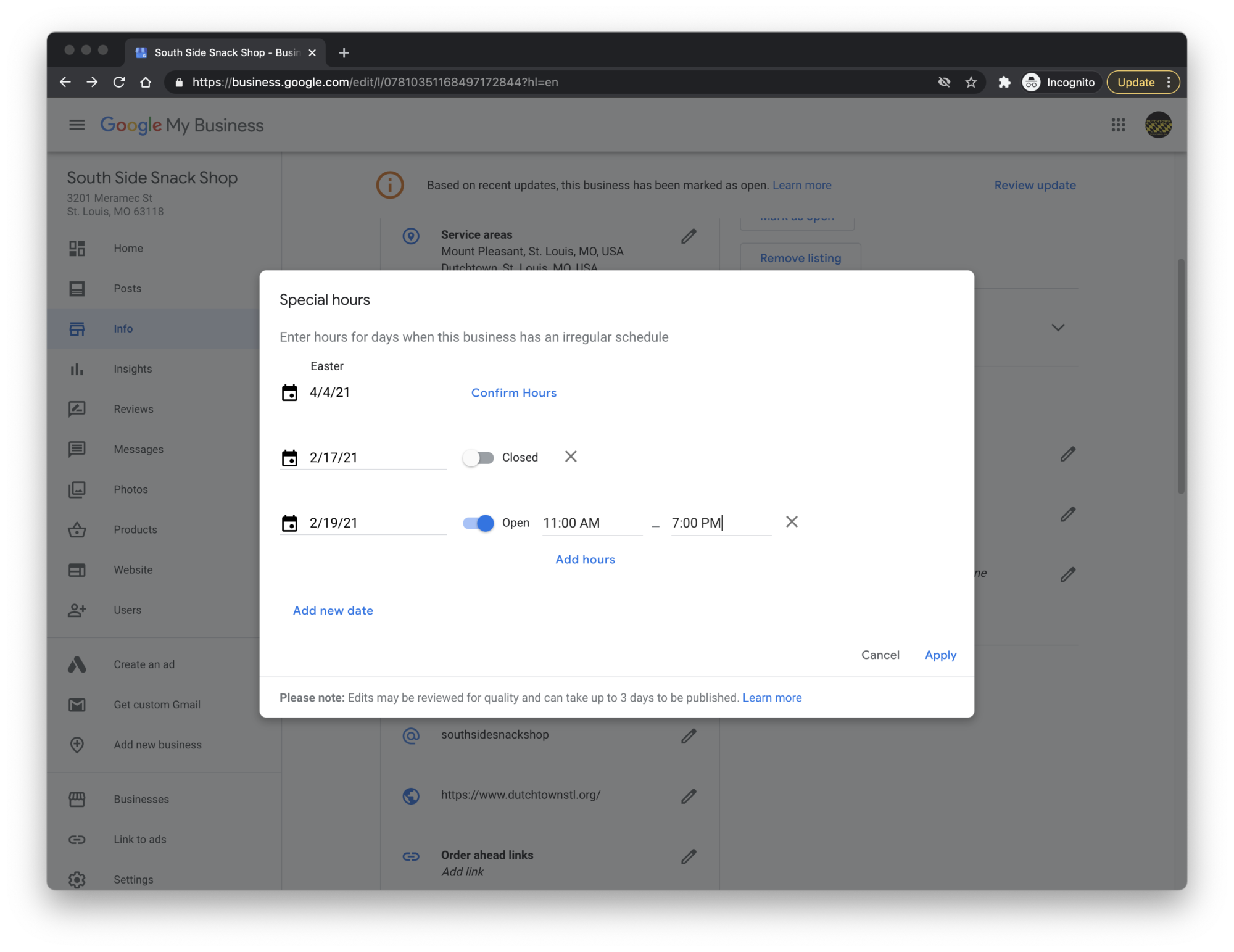This screenshot has height=952, width=1234.
Task: Click the calendar icon for 2/19/21
Action: click(289, 523)
